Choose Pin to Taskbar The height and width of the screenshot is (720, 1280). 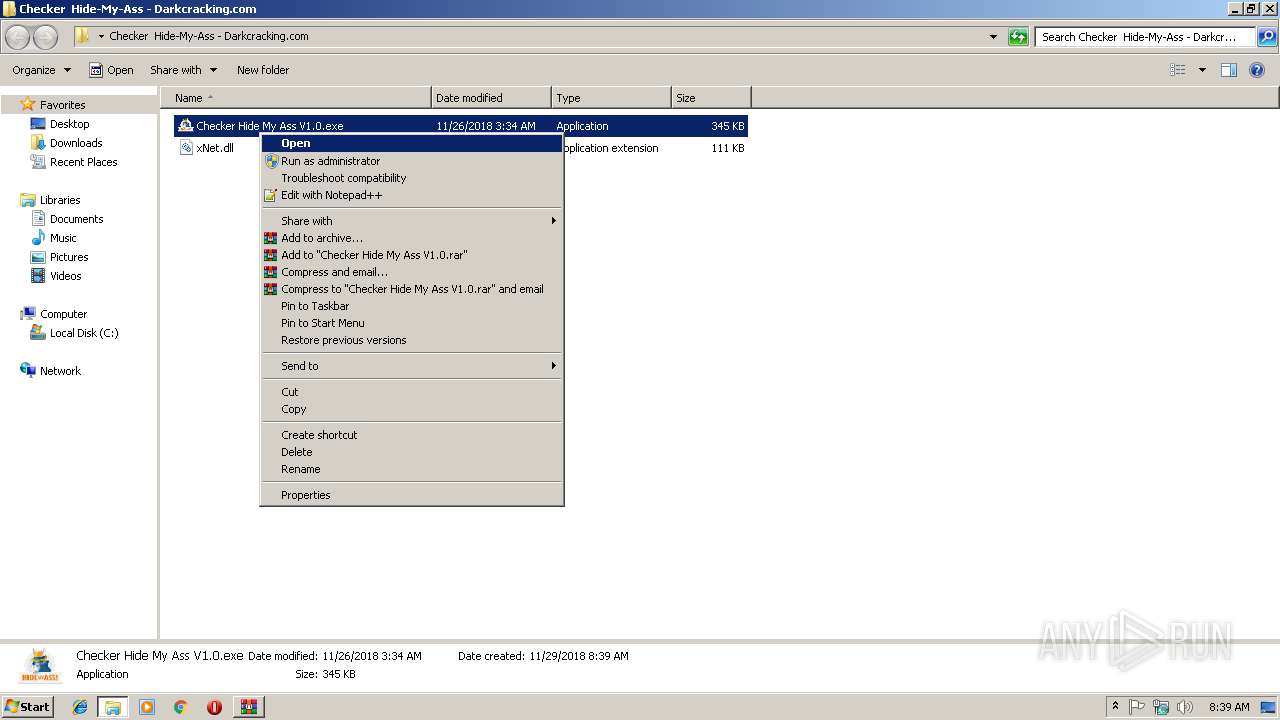click(412, 306)
